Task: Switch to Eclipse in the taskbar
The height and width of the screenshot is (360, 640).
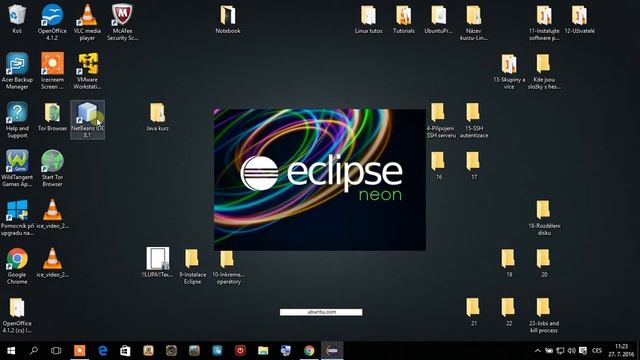Action: (332, 351)
